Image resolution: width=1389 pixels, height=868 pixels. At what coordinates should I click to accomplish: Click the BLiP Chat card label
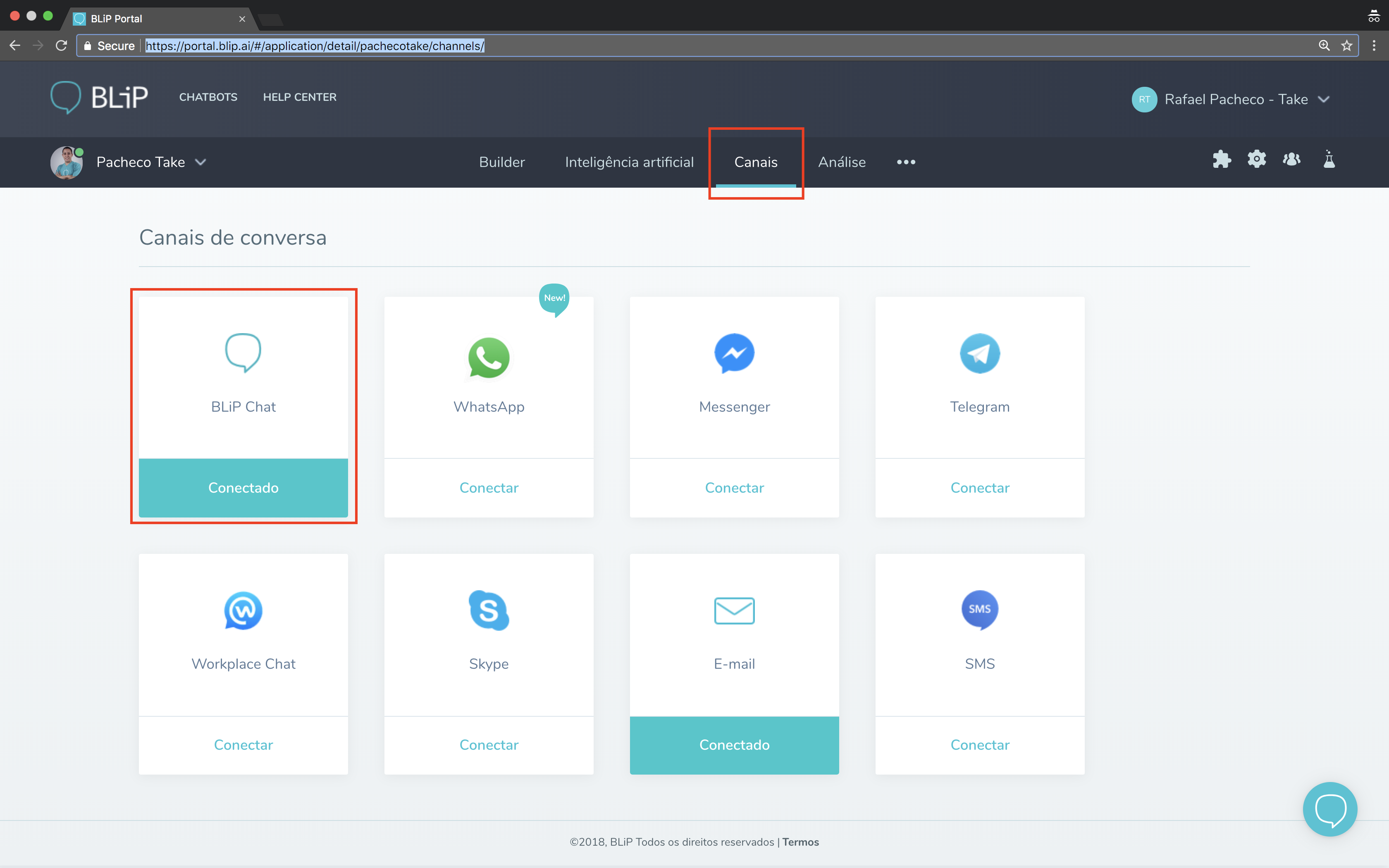coord(243,406)
